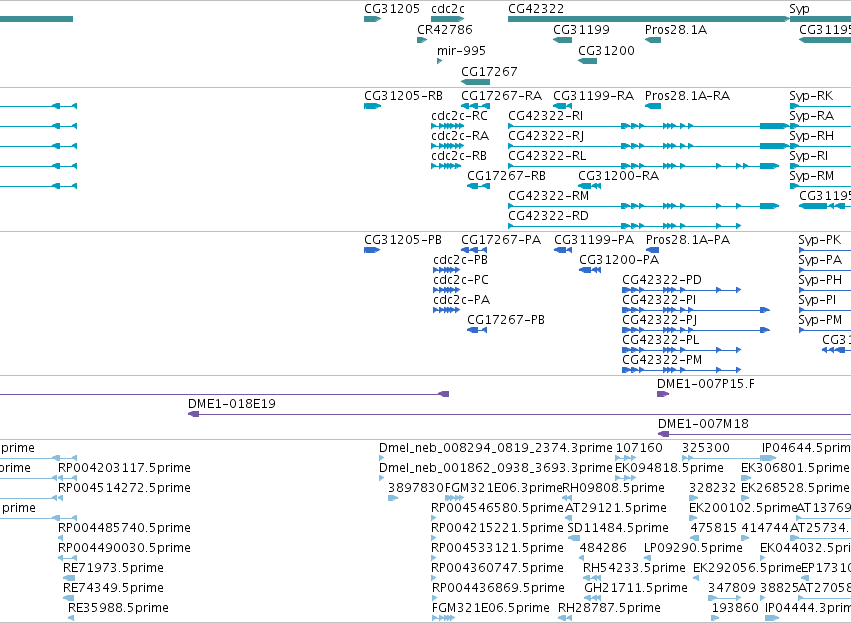Open the RP004485740.5prime EST label
Screen dimensions: 851x623
[124, 528]
